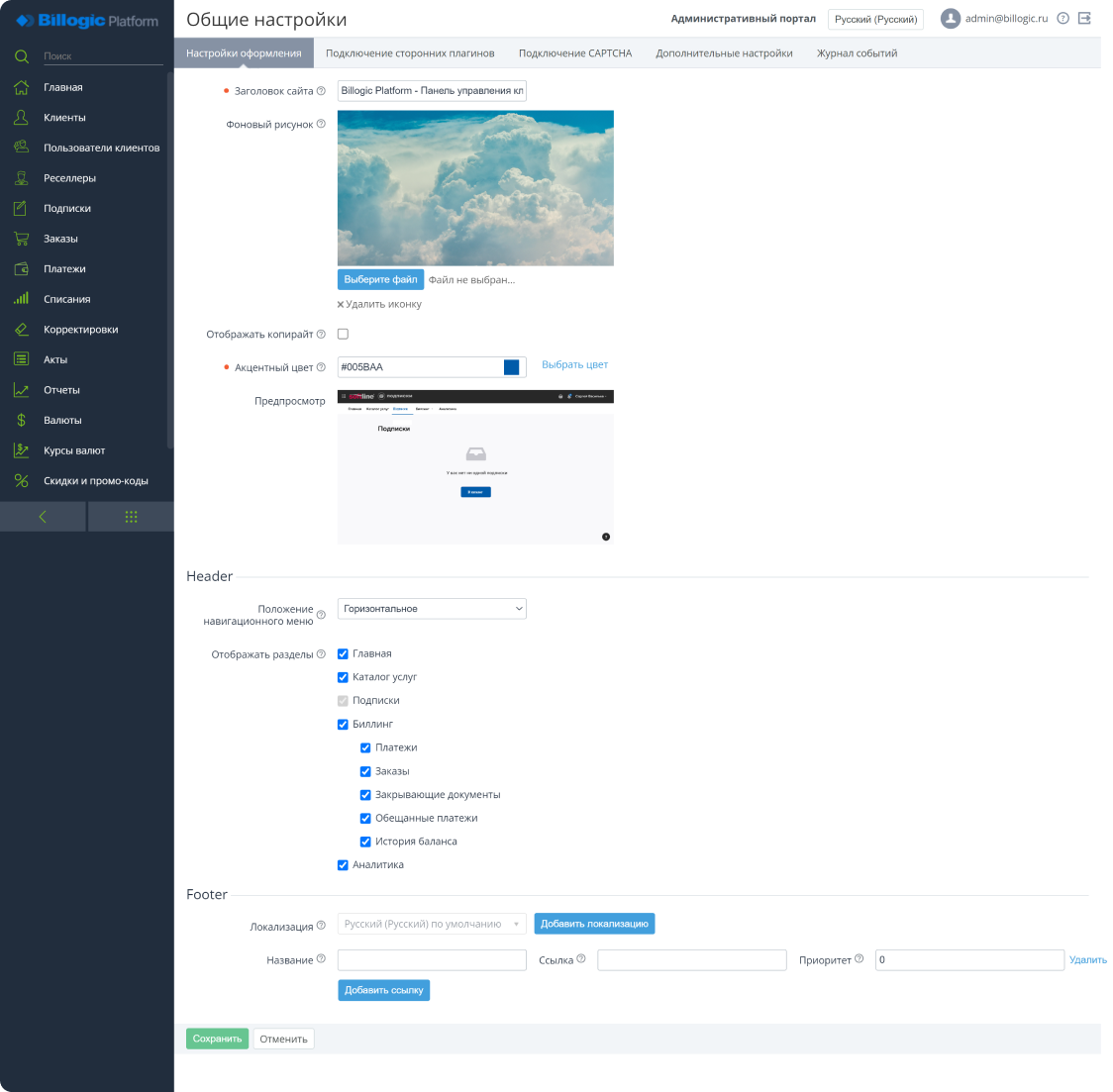Click the Сохранить button
The height and width of the screenshot is (1092, 1113).
click(217, 1038)
